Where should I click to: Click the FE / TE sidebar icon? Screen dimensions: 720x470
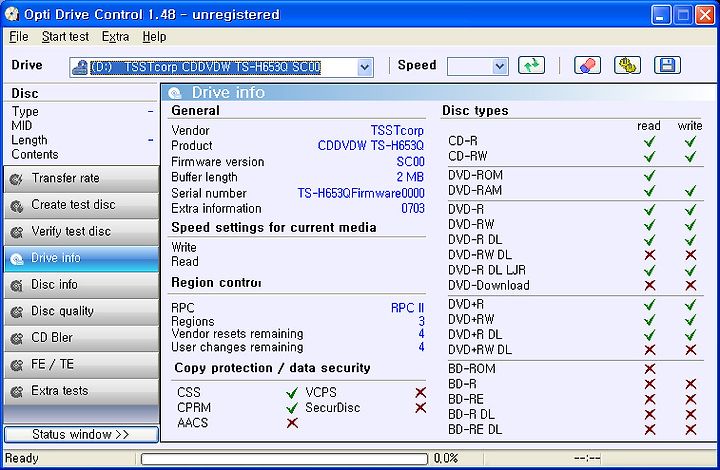(x=17, y=365)
